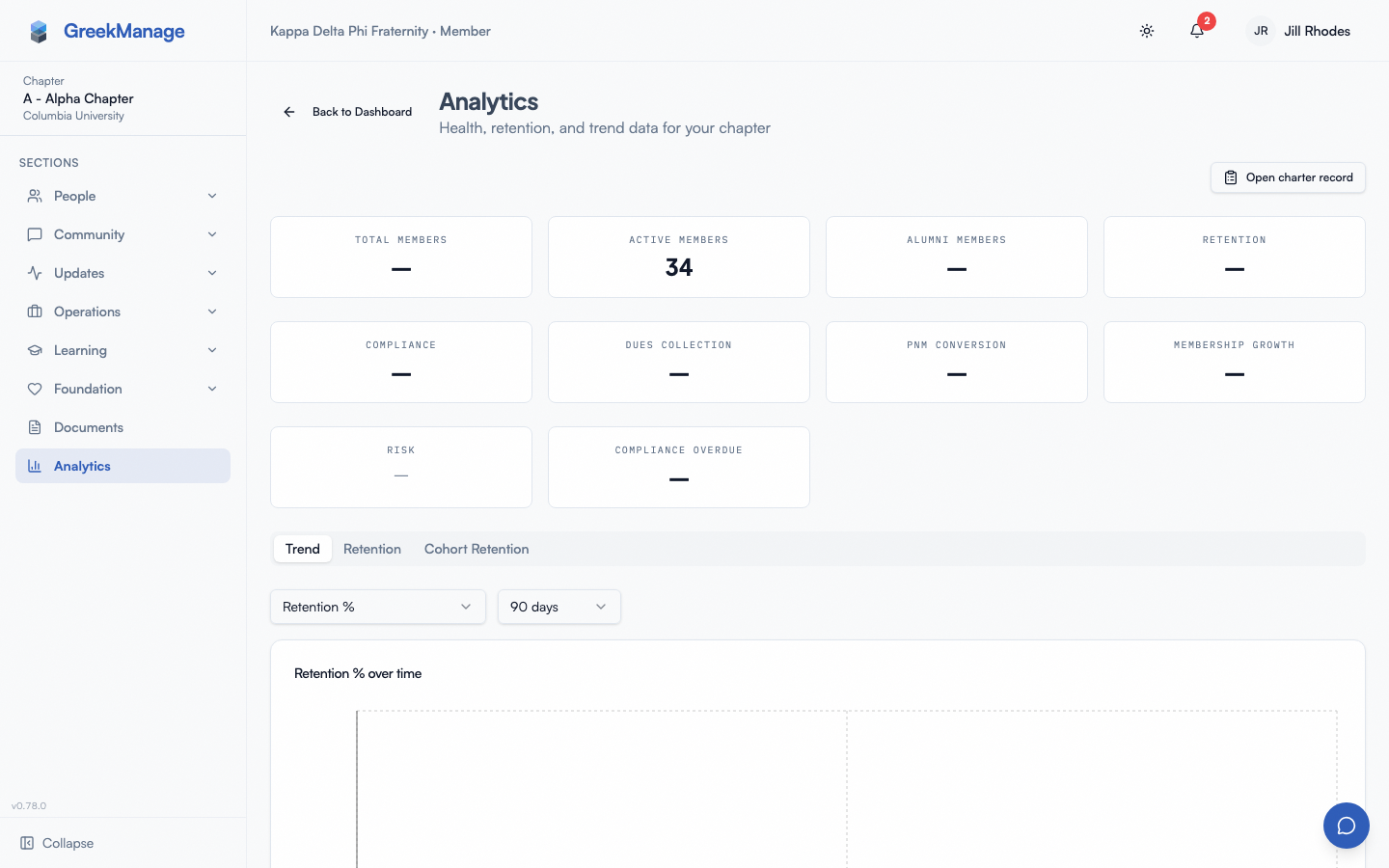Toggle the light/dark theme sun icon
The height and width of the screenshot is (868, 1389).
pyautogui.click(x=1147, y=31)
